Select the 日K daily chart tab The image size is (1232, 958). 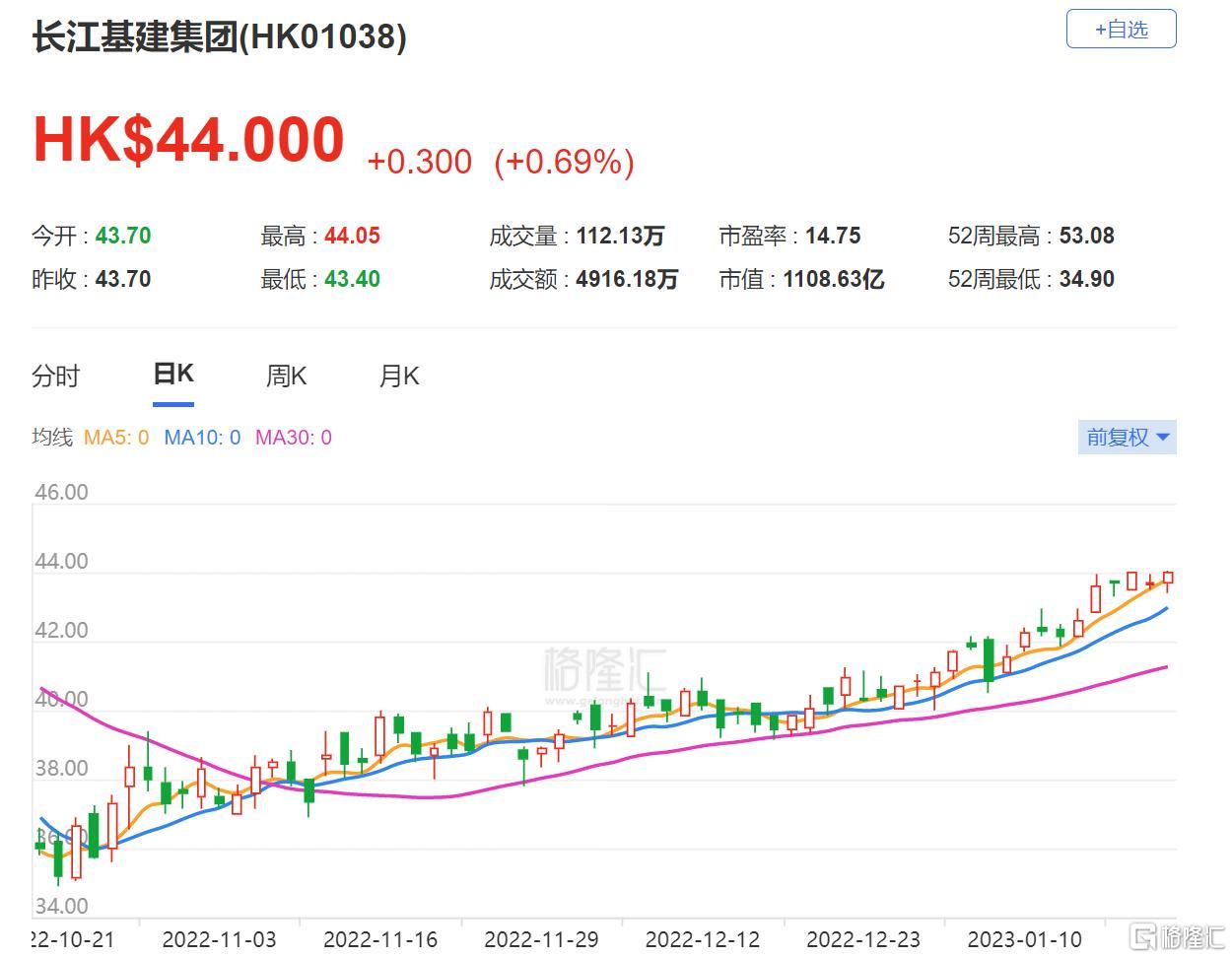point(173,375)
